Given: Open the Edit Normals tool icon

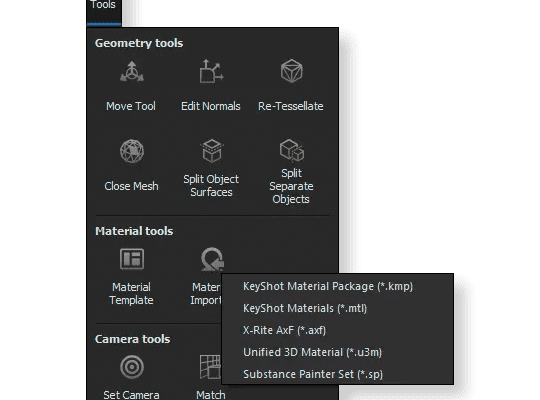Looking at the screenshot, I should tap(211, 71).
